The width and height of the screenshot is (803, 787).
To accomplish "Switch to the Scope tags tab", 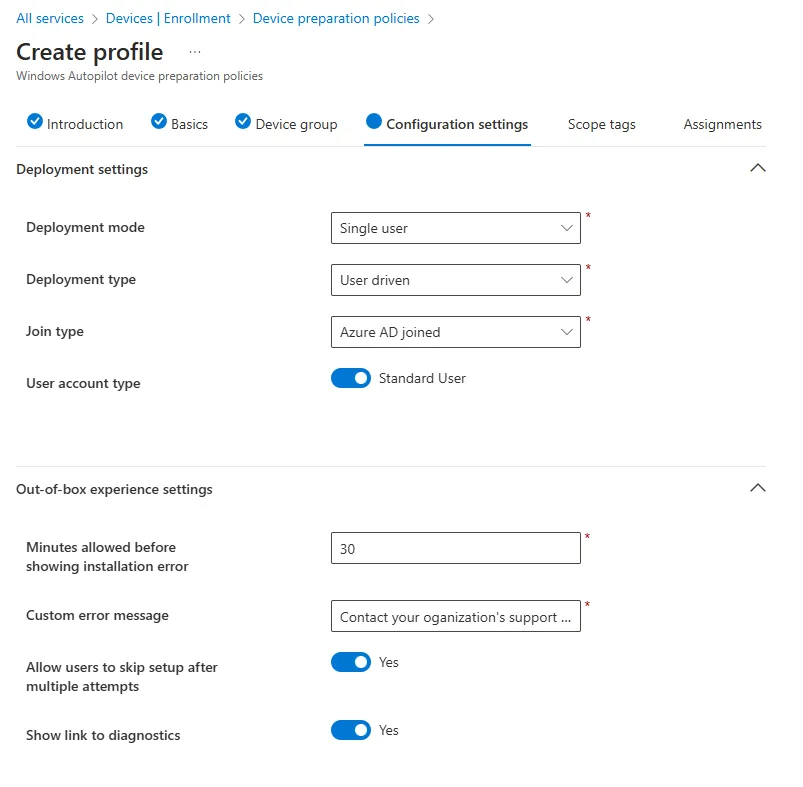I will point(601,125).
